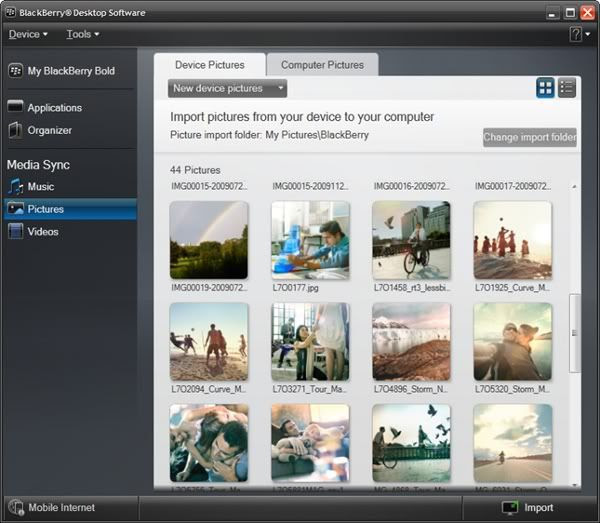
Task: Select the cyclist photo L7O1458 thumbnail
Action: tap(411, 240)
